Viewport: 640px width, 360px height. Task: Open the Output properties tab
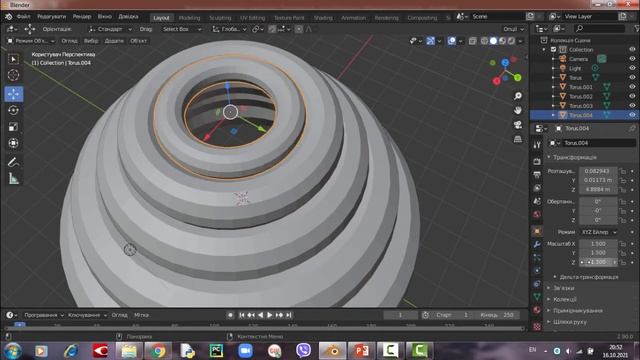pos(537,175)
